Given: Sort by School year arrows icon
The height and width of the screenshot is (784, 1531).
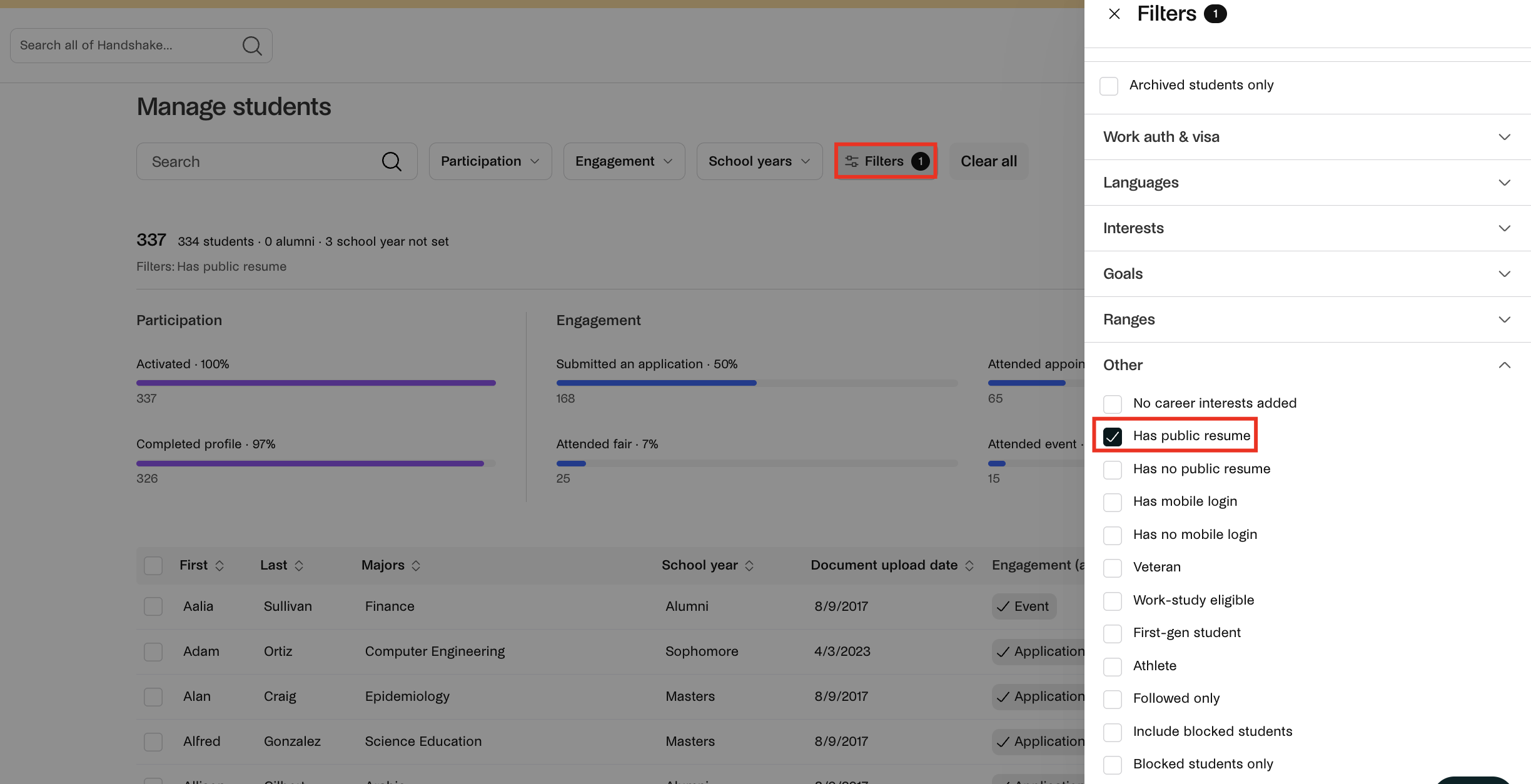Looking at the screenshot, I should tap(749, 566).
